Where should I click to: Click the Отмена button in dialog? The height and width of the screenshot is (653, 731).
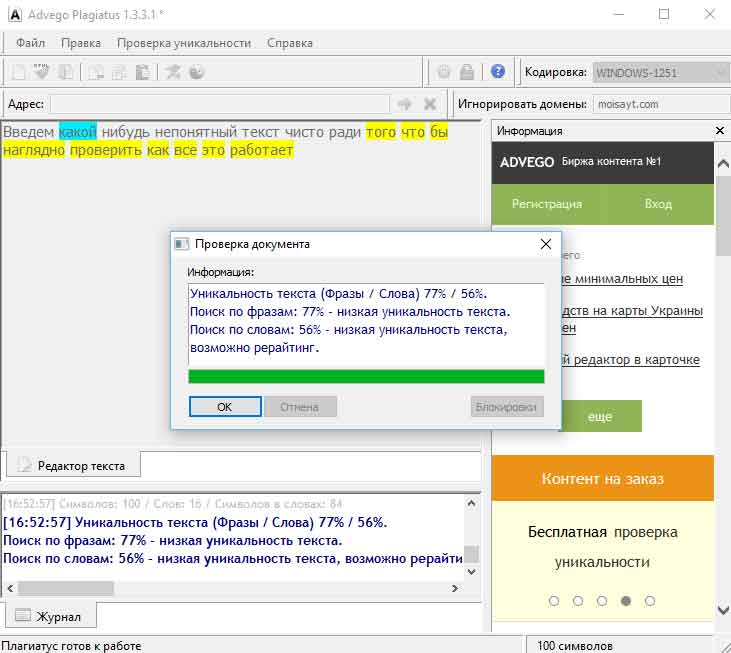click(300, 407)
